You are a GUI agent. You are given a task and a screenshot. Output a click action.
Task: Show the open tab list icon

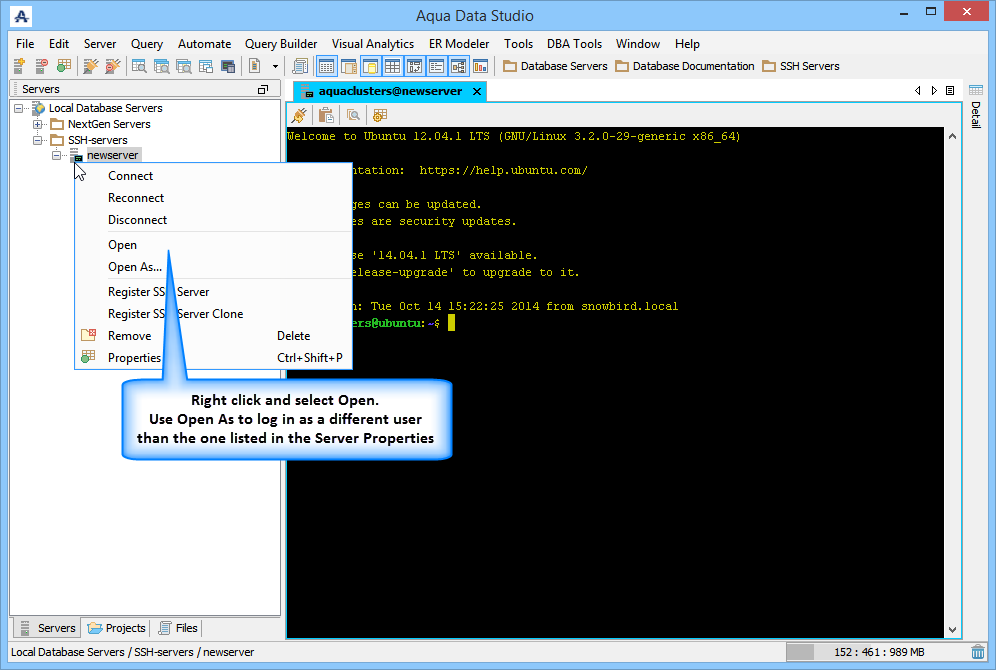tap(950, 91)
